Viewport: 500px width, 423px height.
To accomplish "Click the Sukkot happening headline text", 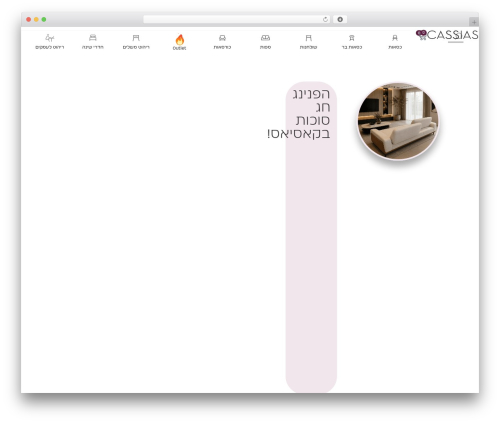I will pyautogui.click(x=299, y=113).
